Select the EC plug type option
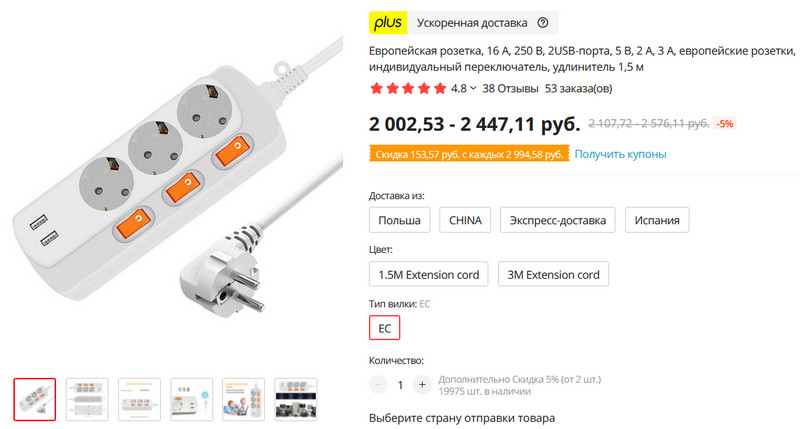 point(384,328)
